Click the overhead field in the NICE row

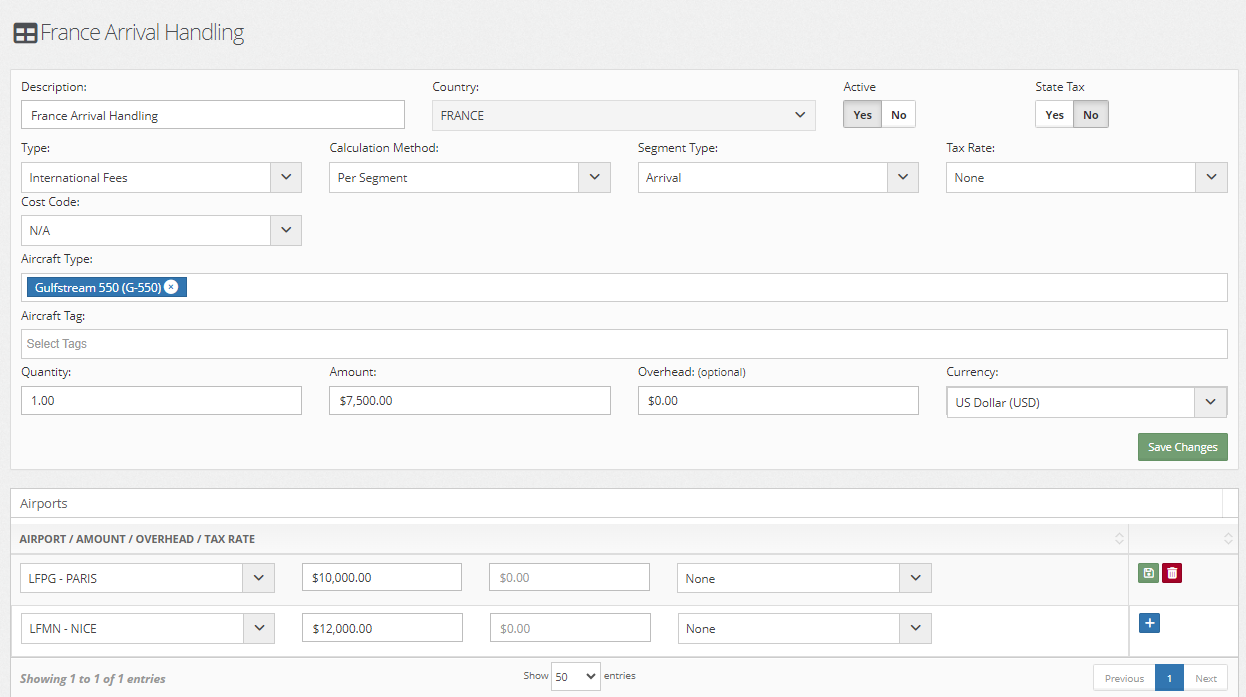point(570,628)
